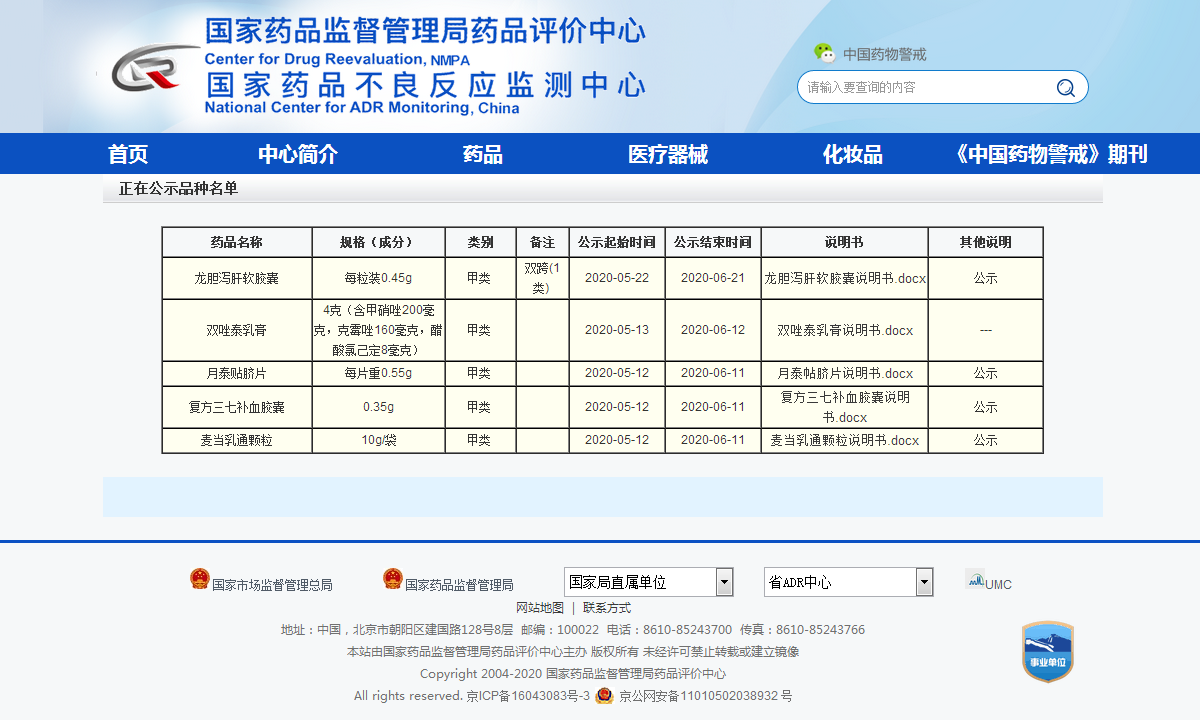Click the WeChat 中国药物警戒 icon
1200x720 pixels.
(x=824, y=53)
